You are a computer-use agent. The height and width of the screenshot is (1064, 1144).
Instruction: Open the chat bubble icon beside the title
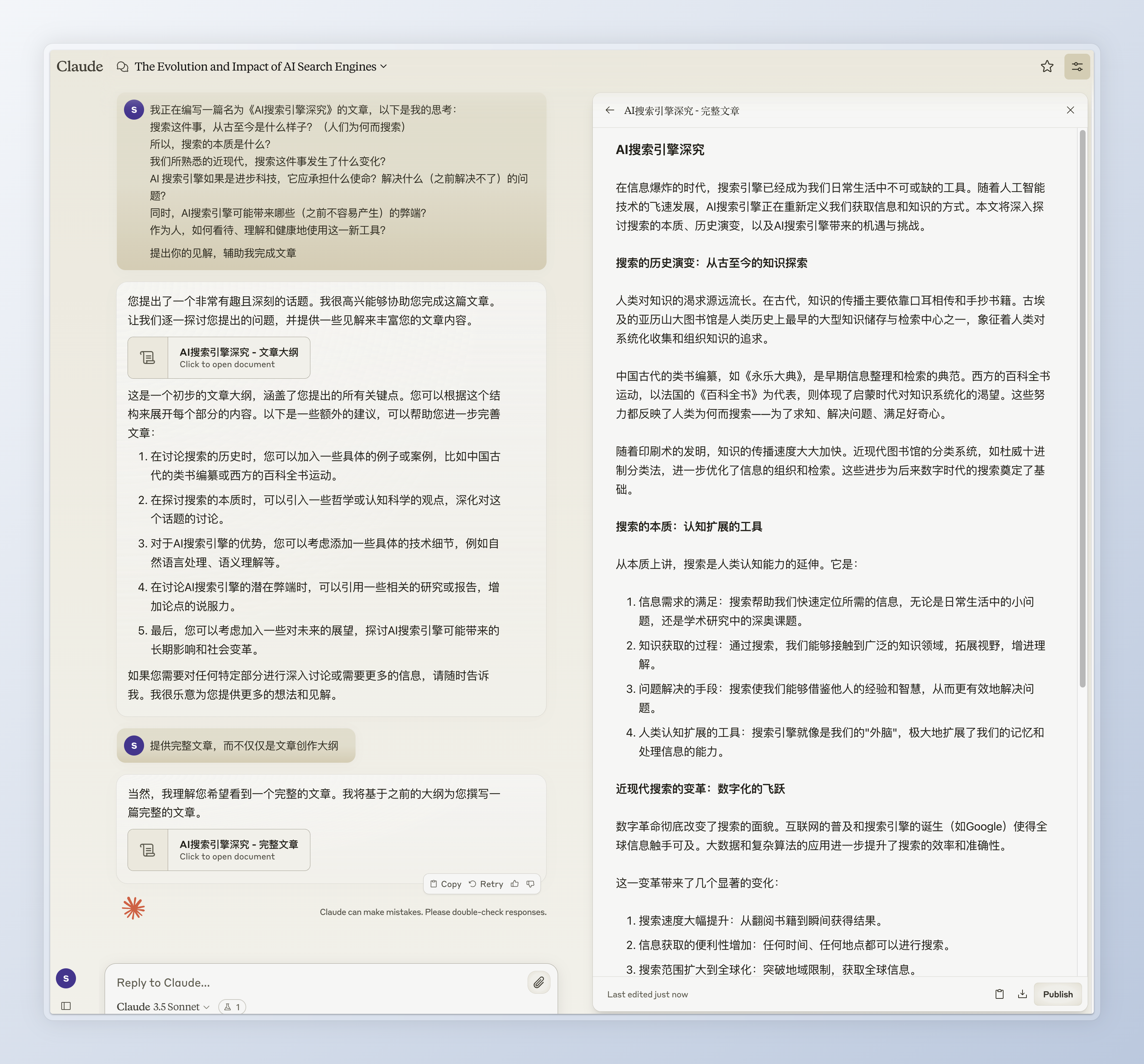(x=123, y=67)
